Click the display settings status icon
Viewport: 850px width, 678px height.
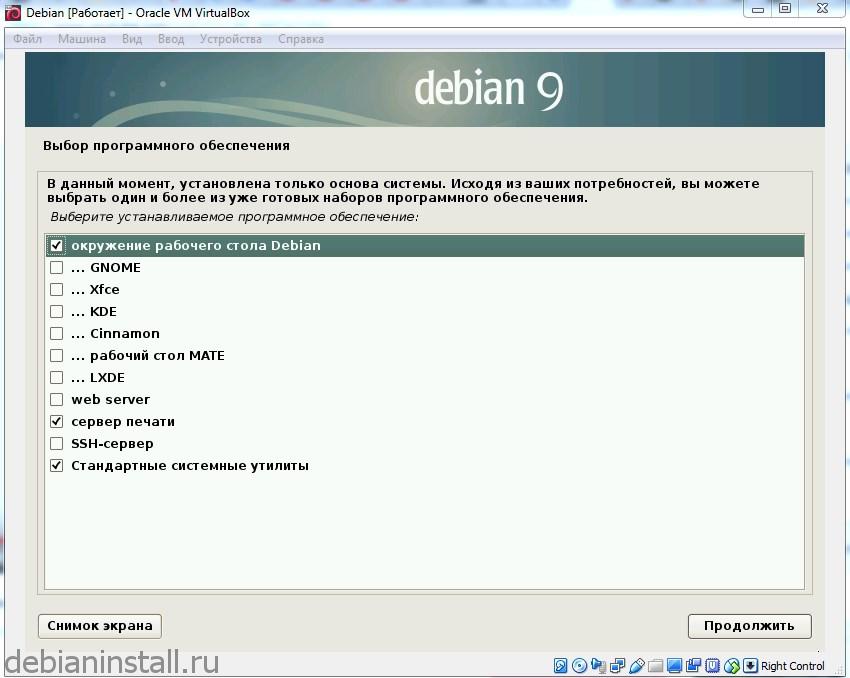click(x=676, y=666)
